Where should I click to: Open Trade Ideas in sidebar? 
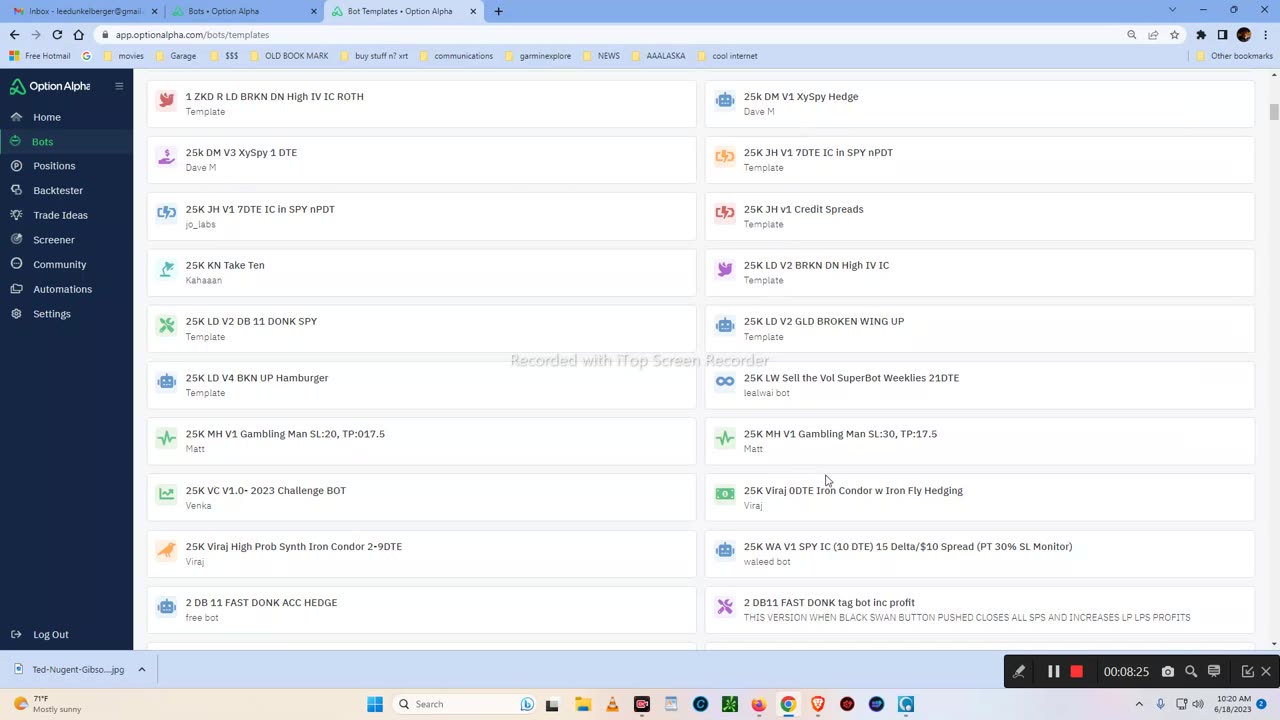pos(60,215)
